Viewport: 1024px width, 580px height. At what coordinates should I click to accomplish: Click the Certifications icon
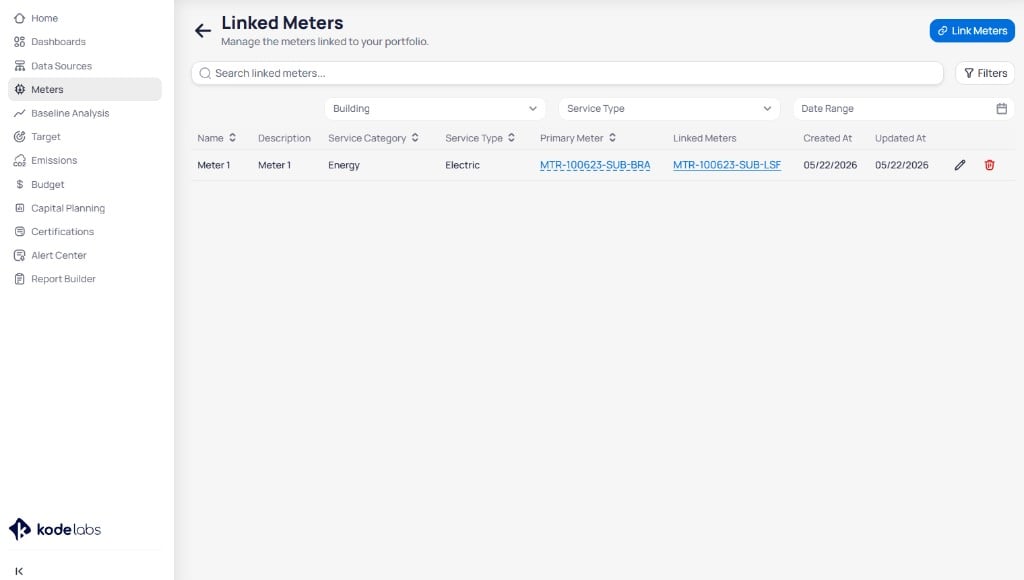coord(20,231)
